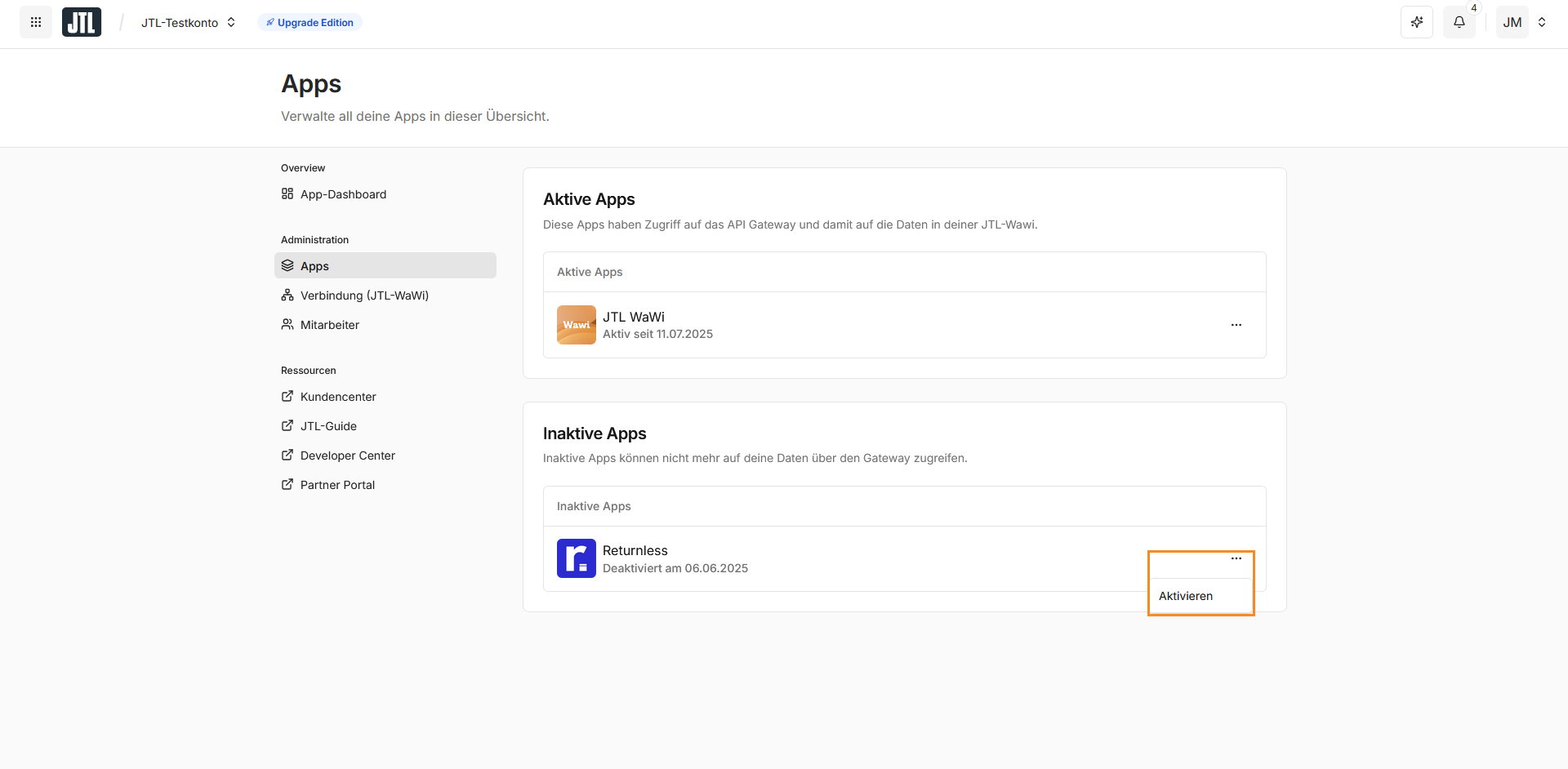Image resolution: width=1568 pixels, height=769 pixels.
Task: Open the app grid launcher icon
Action: click(36, 22)
